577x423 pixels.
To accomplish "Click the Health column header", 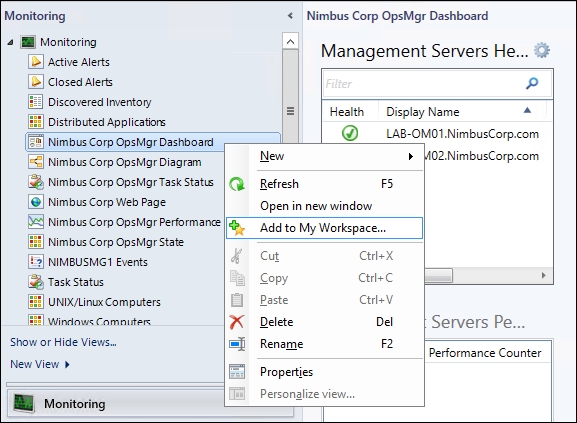I will 347,111.
